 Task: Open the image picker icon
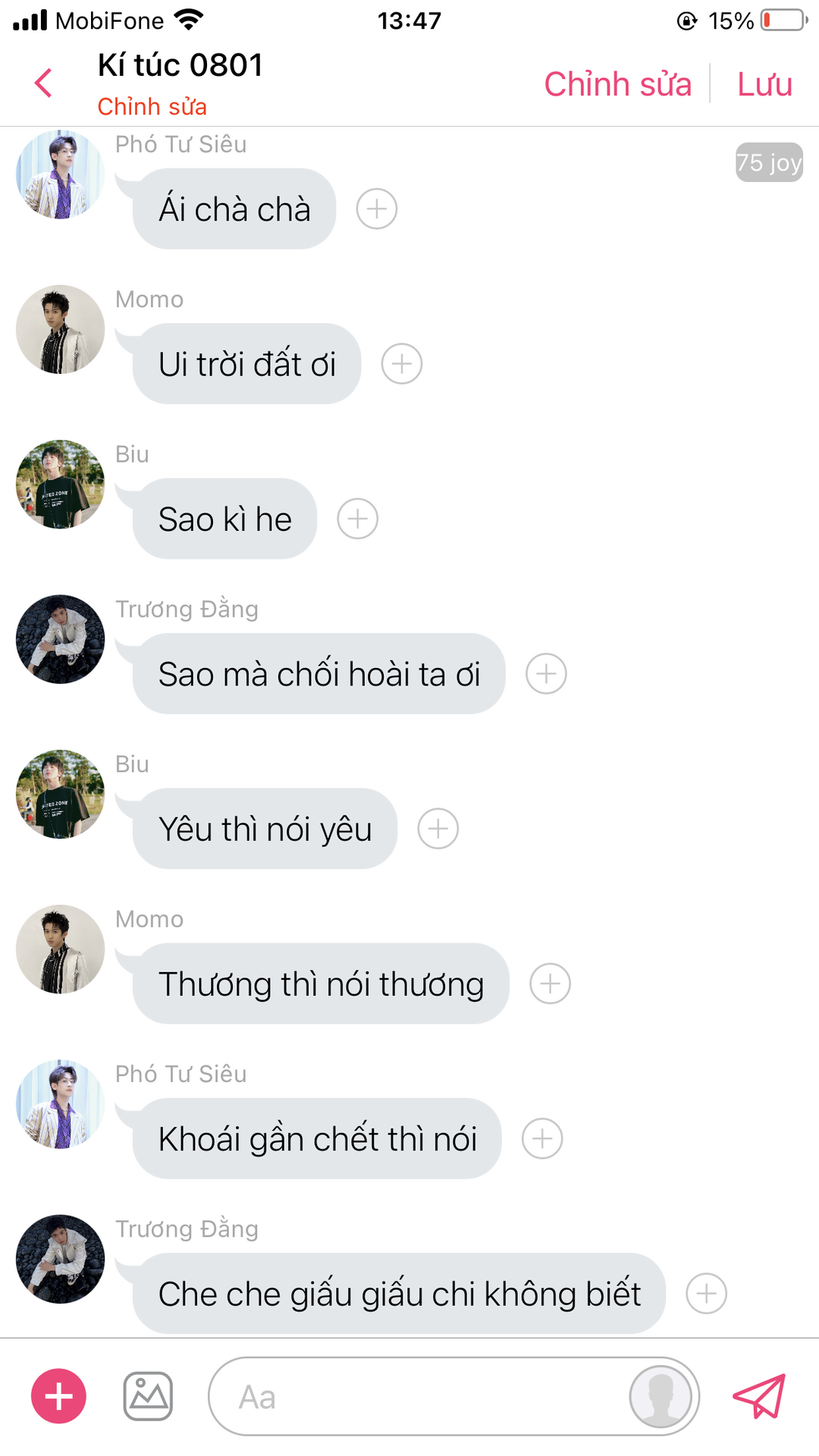(148, 1396)
